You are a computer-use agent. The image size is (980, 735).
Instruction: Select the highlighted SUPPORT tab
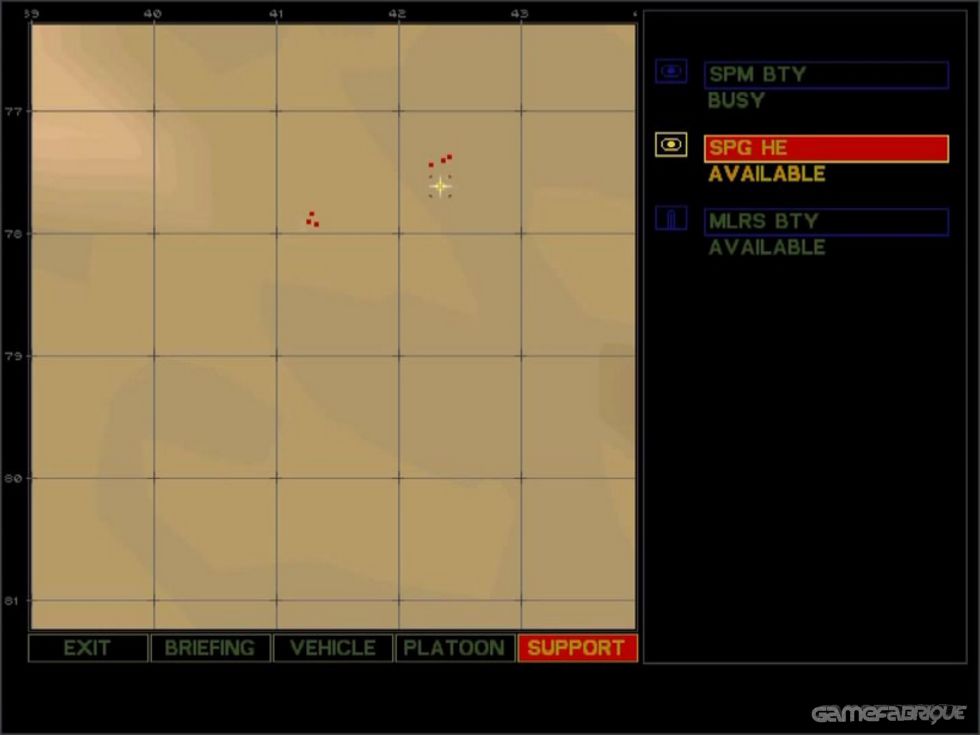[x=577, y=648]
